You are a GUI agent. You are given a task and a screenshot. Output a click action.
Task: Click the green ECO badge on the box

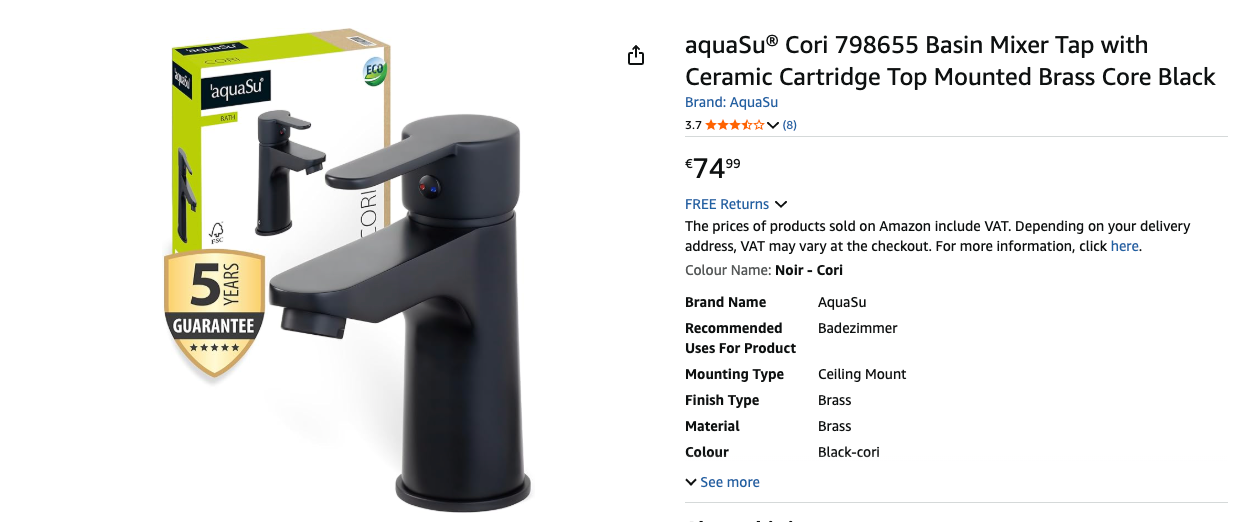click(x=375, y=74)
